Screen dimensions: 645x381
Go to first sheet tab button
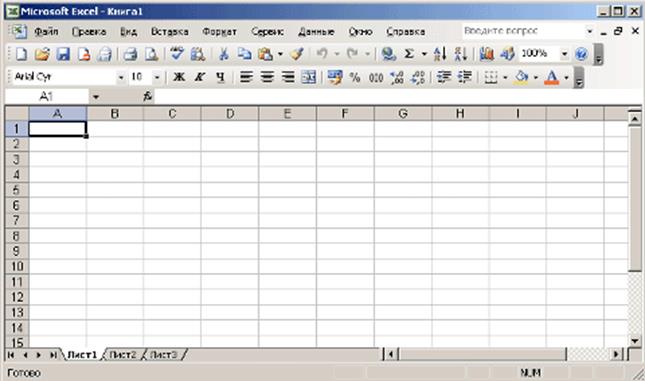[x=11, y=355]
